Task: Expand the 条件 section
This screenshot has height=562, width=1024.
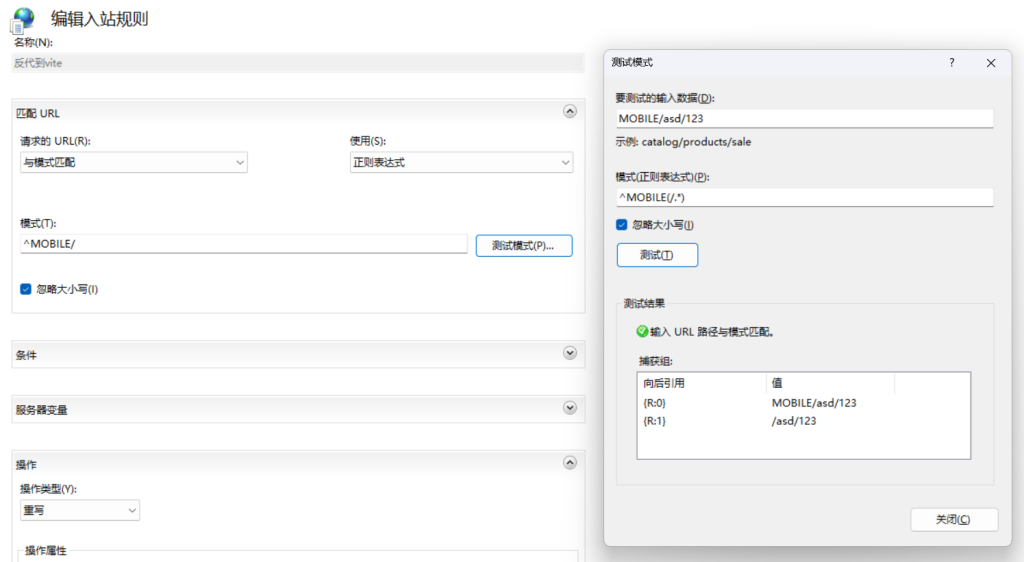Action: pyautogui.click(x=570, y=353)
